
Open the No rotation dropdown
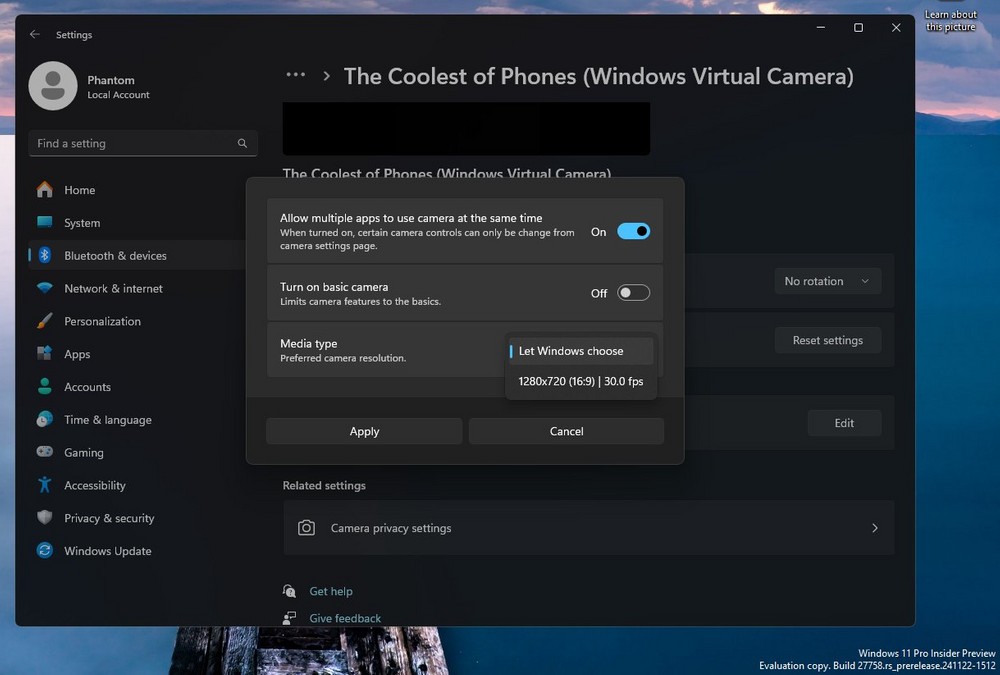point(828,281)
